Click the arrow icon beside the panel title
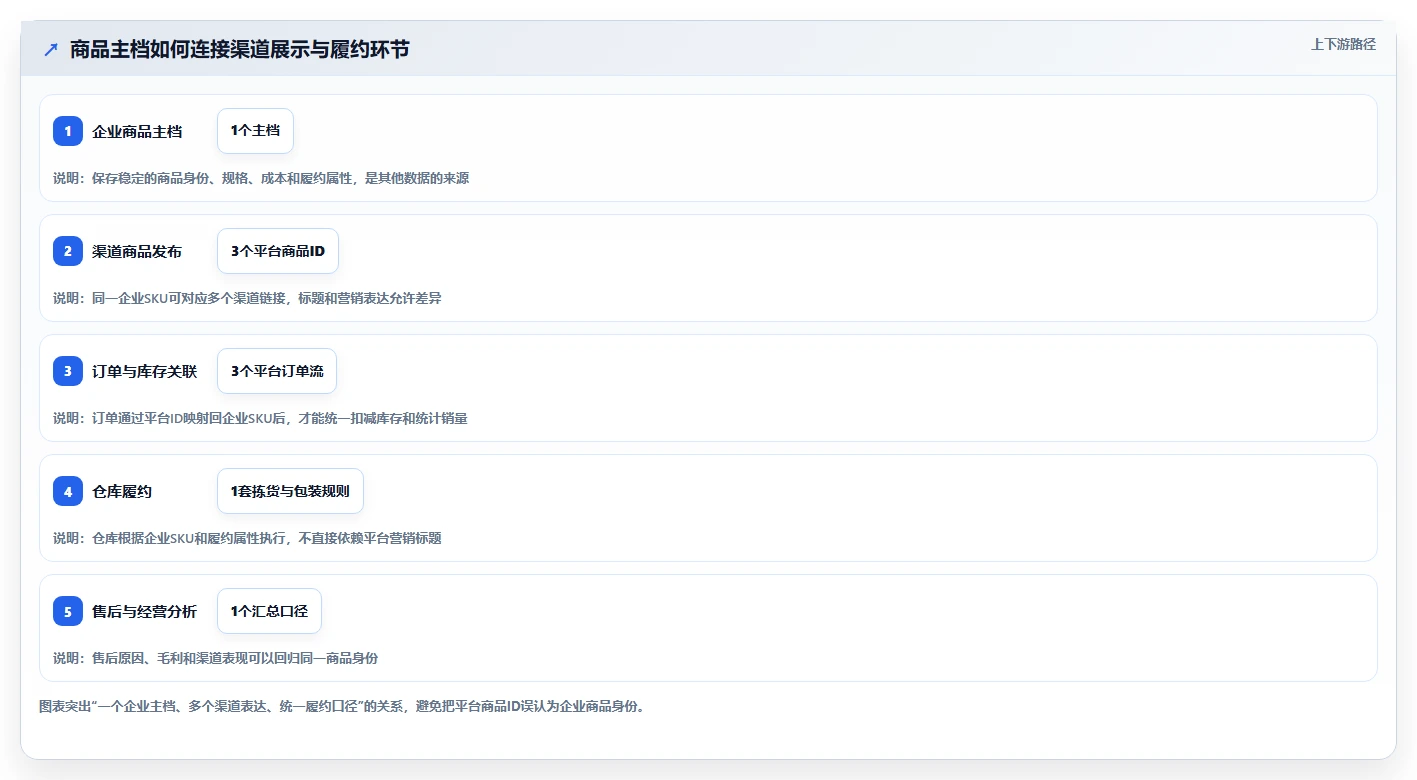The width and height of the screenshot is (1417, 780). (x=51, y=49)
